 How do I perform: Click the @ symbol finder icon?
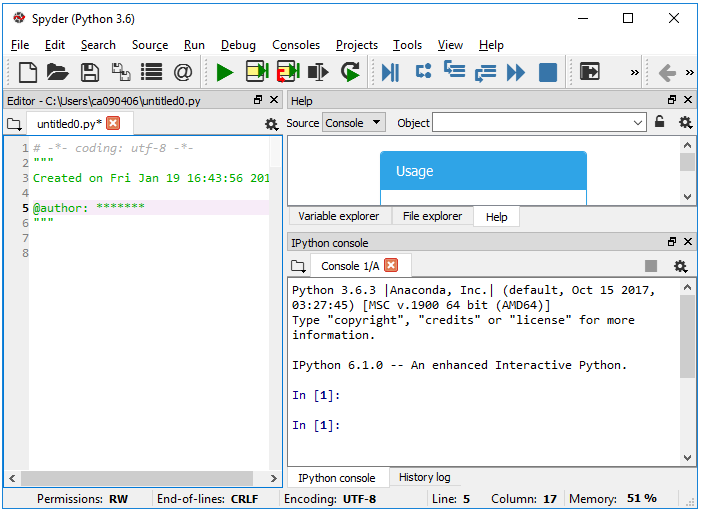(183, 72)
